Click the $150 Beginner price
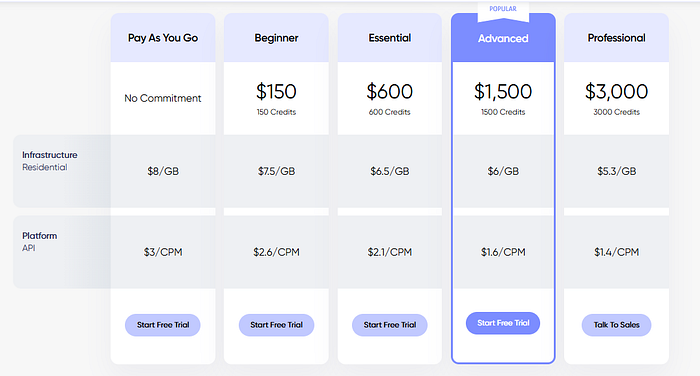Screen dimensions: 700x376 tap(276, 91)
